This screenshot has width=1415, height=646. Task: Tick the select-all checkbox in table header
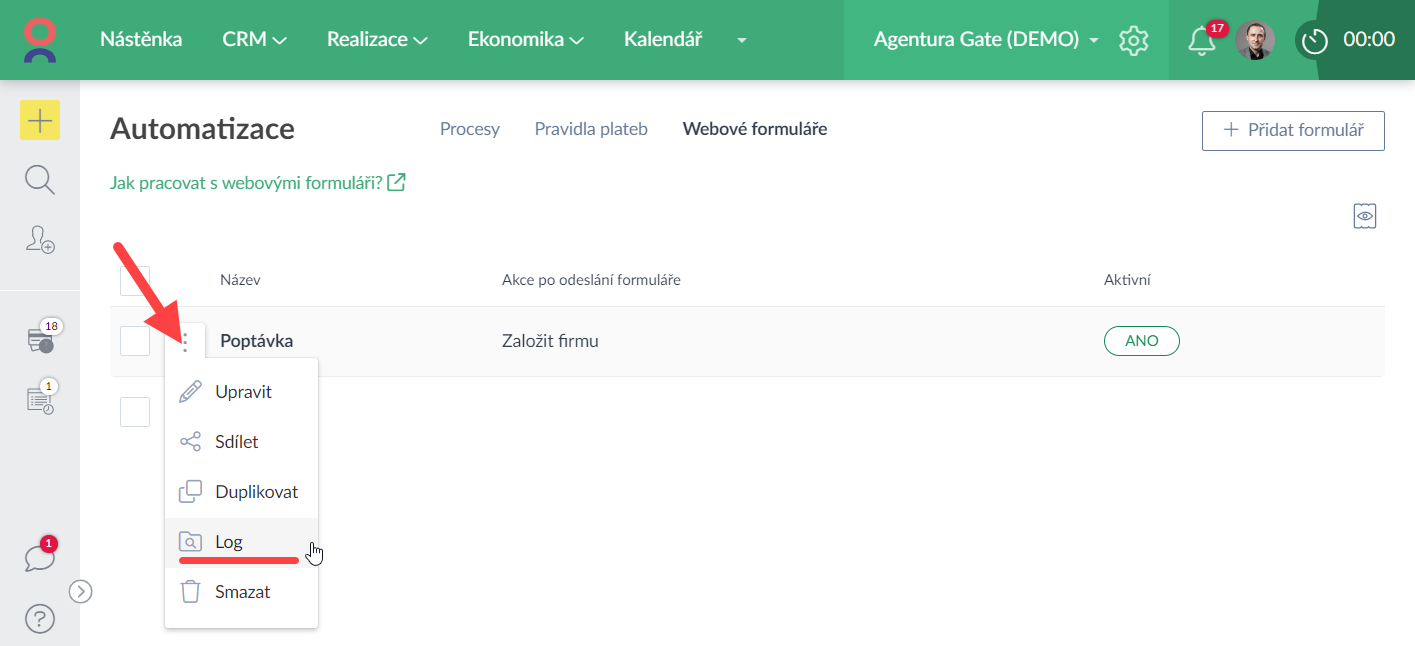(135, 280)
